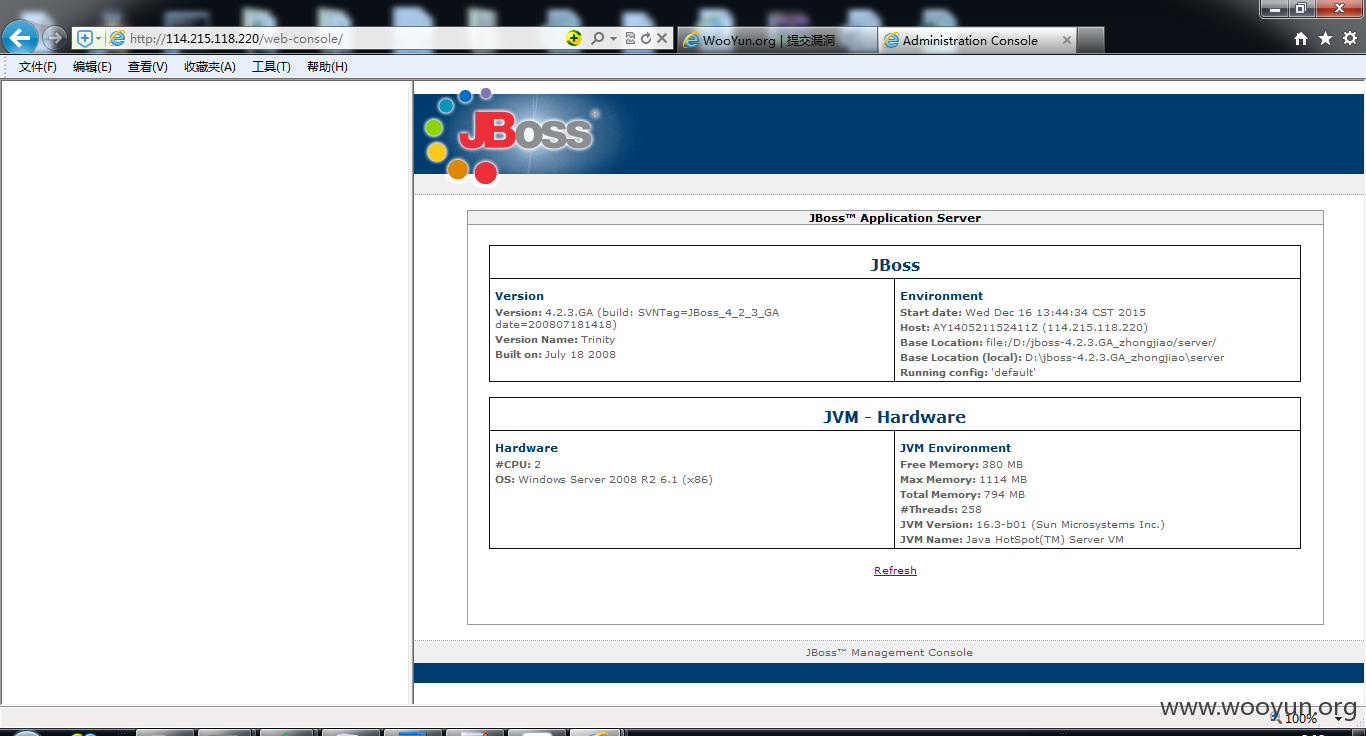Screen dimensions: 1366x736
Task: Switch to the WooYun.org tab
Action: [x=778, y=40]
